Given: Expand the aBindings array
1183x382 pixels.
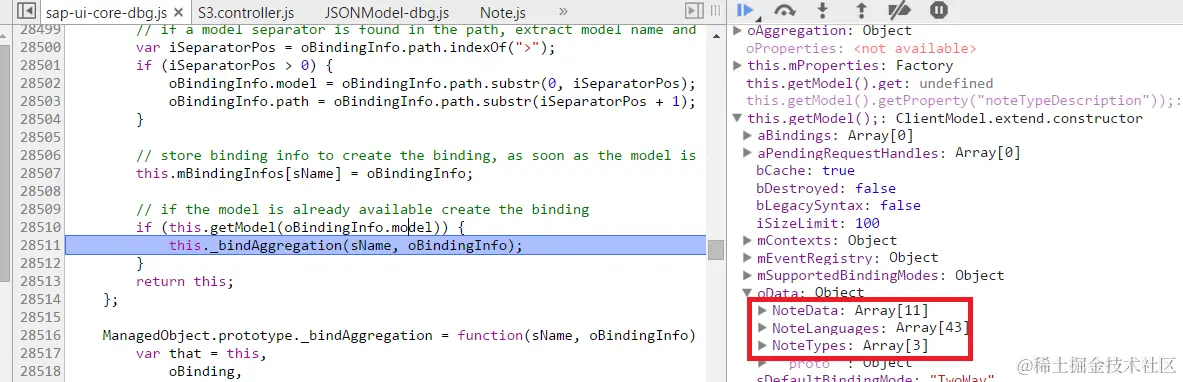Looking at the screenshot, I should pyautogui.click(x=748, y=136).
